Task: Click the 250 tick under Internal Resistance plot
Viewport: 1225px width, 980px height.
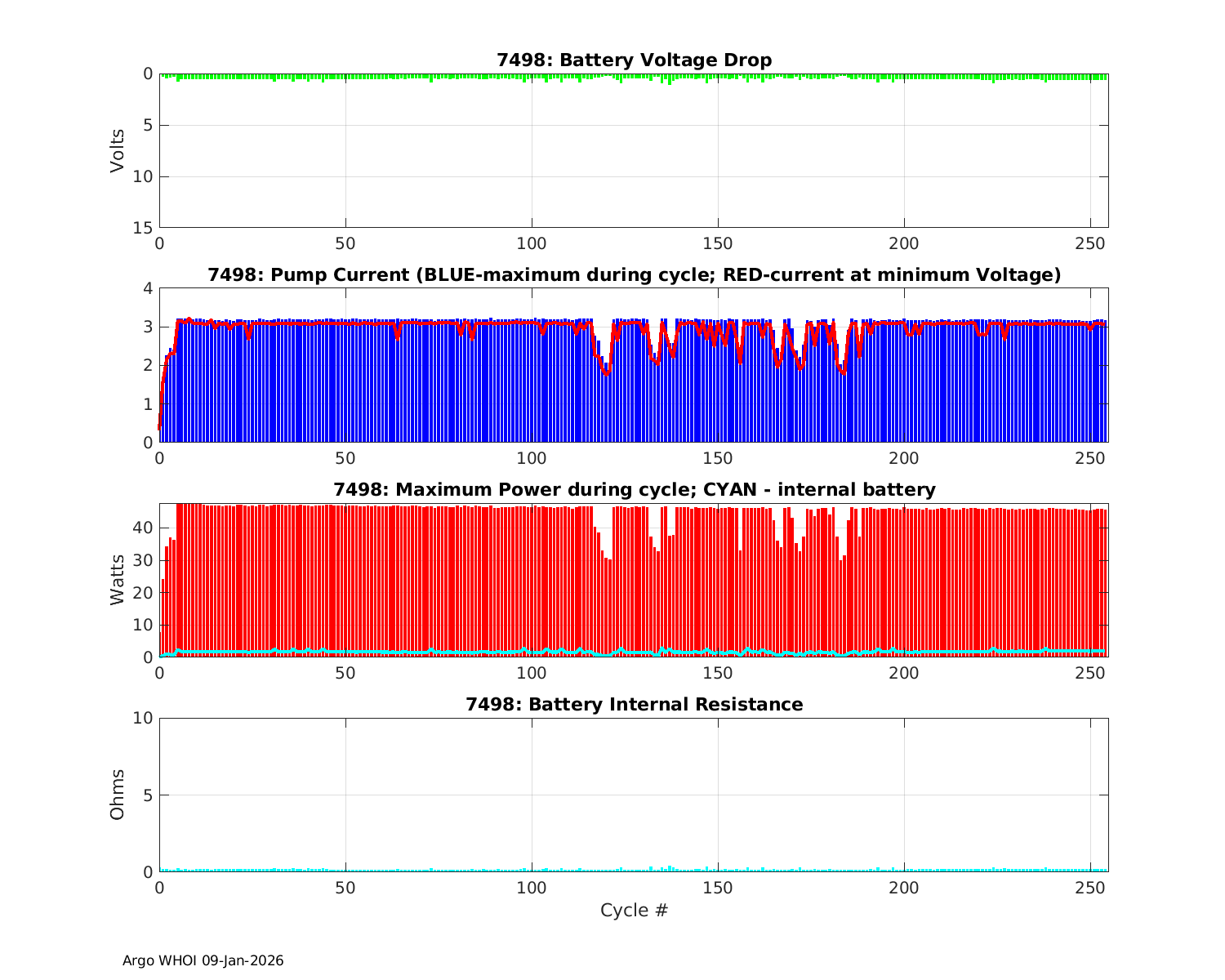Action: (1090, 889)
